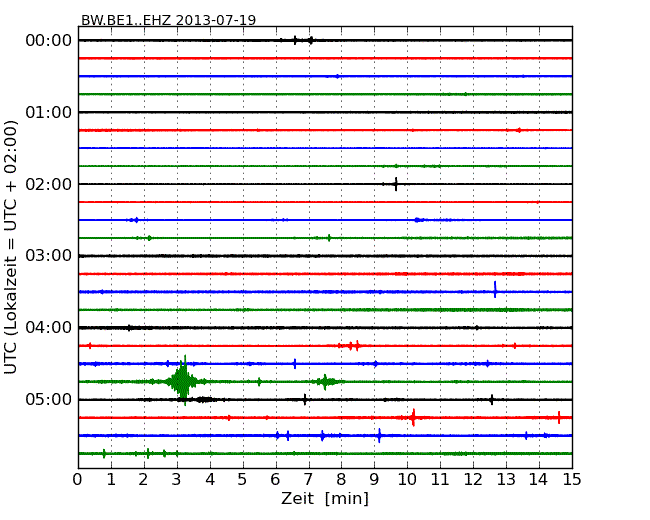Click the plot title BW.BE1..EHZ 2013-07-19
This screenshot has height=520, width=650.
(x=168, y=20)
